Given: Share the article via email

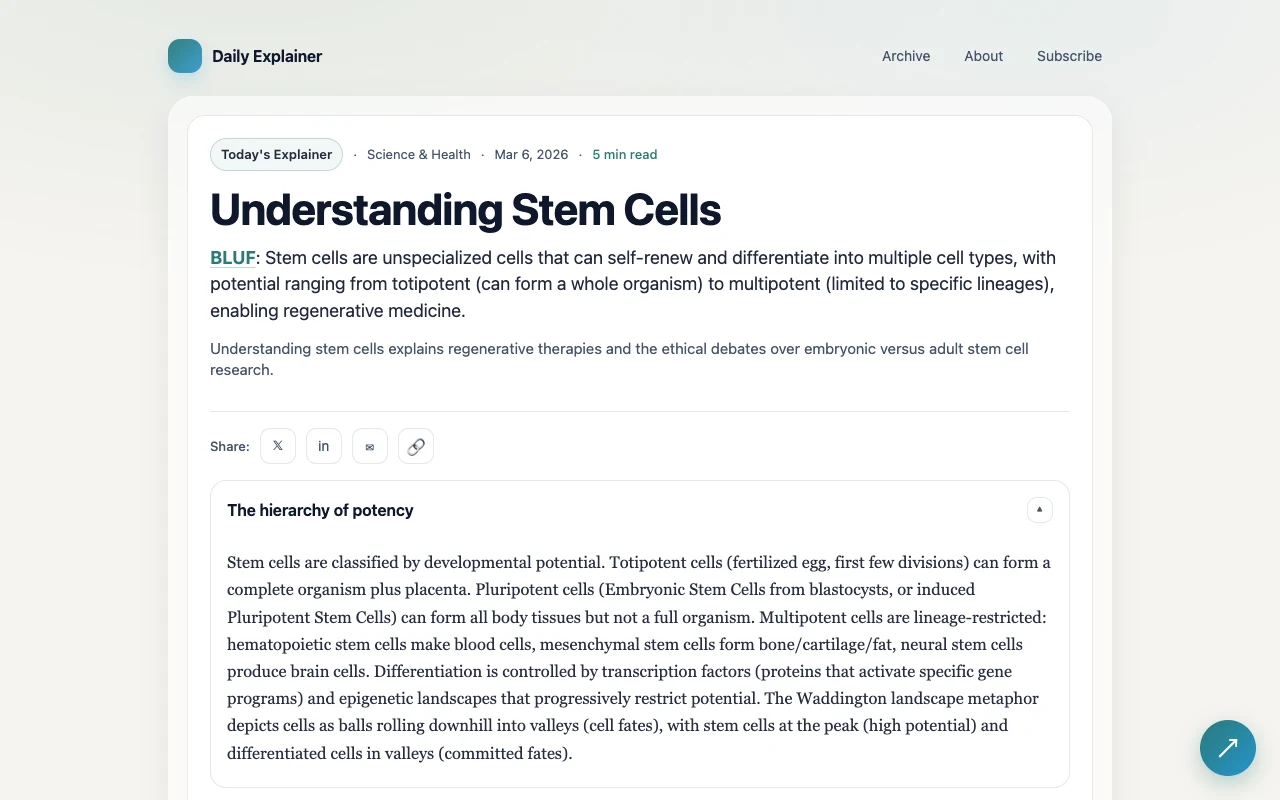Looking at the screenshot, I should point(370,446).
